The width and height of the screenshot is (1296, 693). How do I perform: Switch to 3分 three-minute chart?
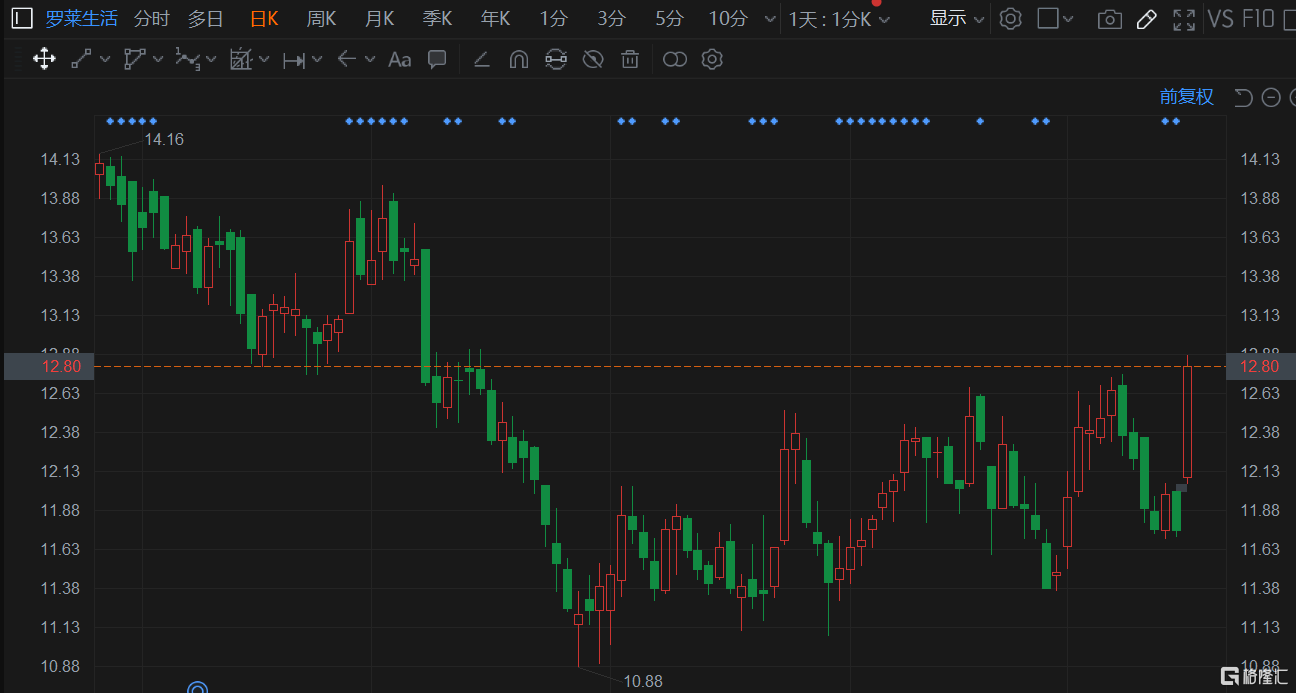point(611,19)
